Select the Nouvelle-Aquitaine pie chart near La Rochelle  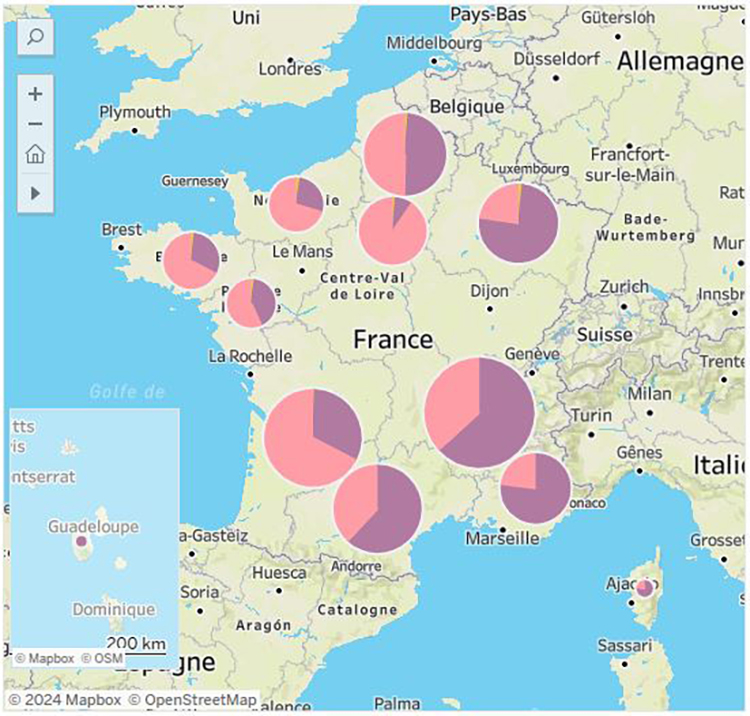313,438
